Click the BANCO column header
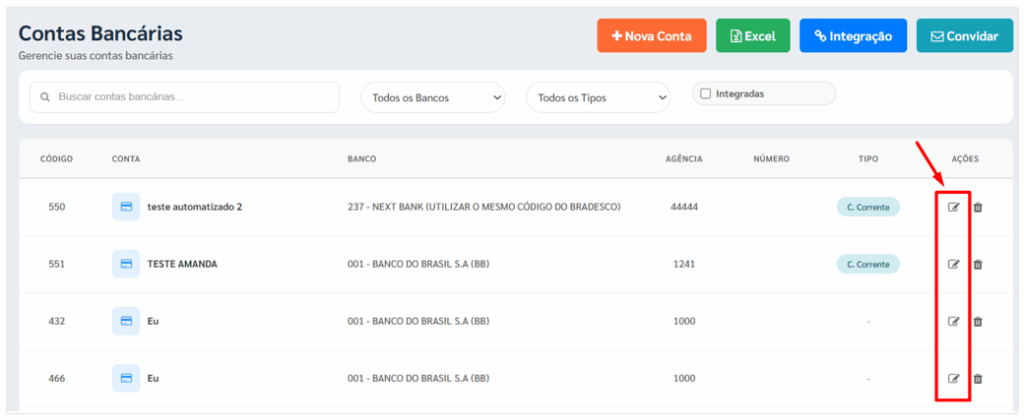This screenshot has height=420, width=1024. coord(361,159)
